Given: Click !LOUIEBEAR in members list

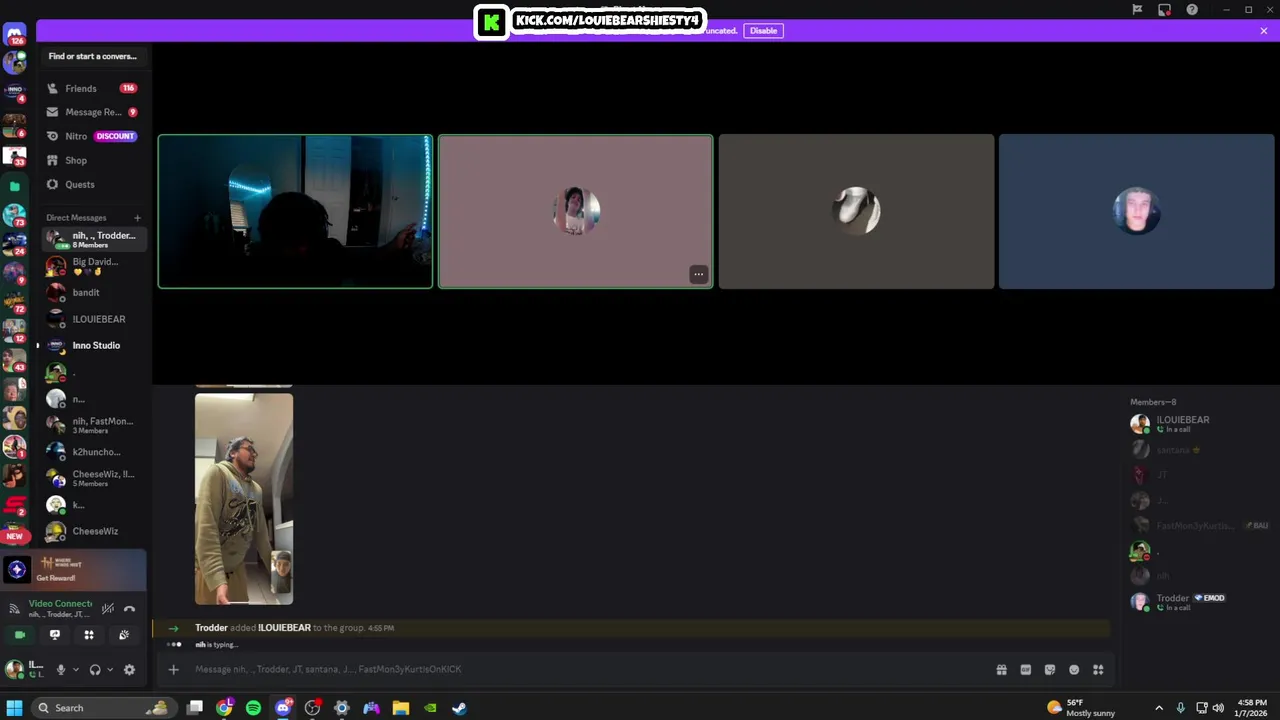Looking at the screenshot, I should pos(1194,424).
